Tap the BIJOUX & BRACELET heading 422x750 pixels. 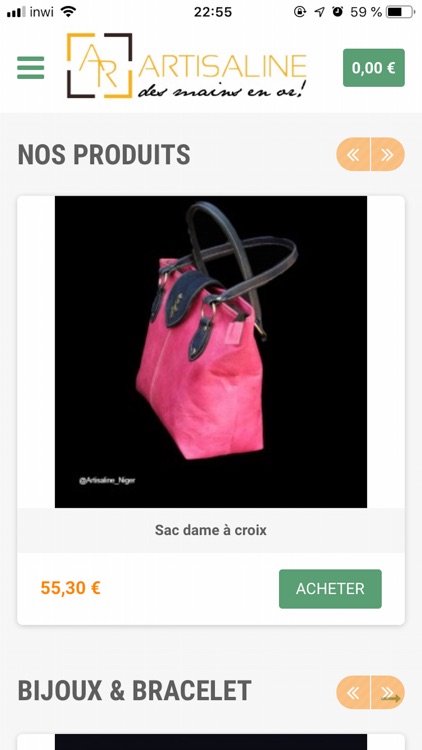tap(134, 691)
